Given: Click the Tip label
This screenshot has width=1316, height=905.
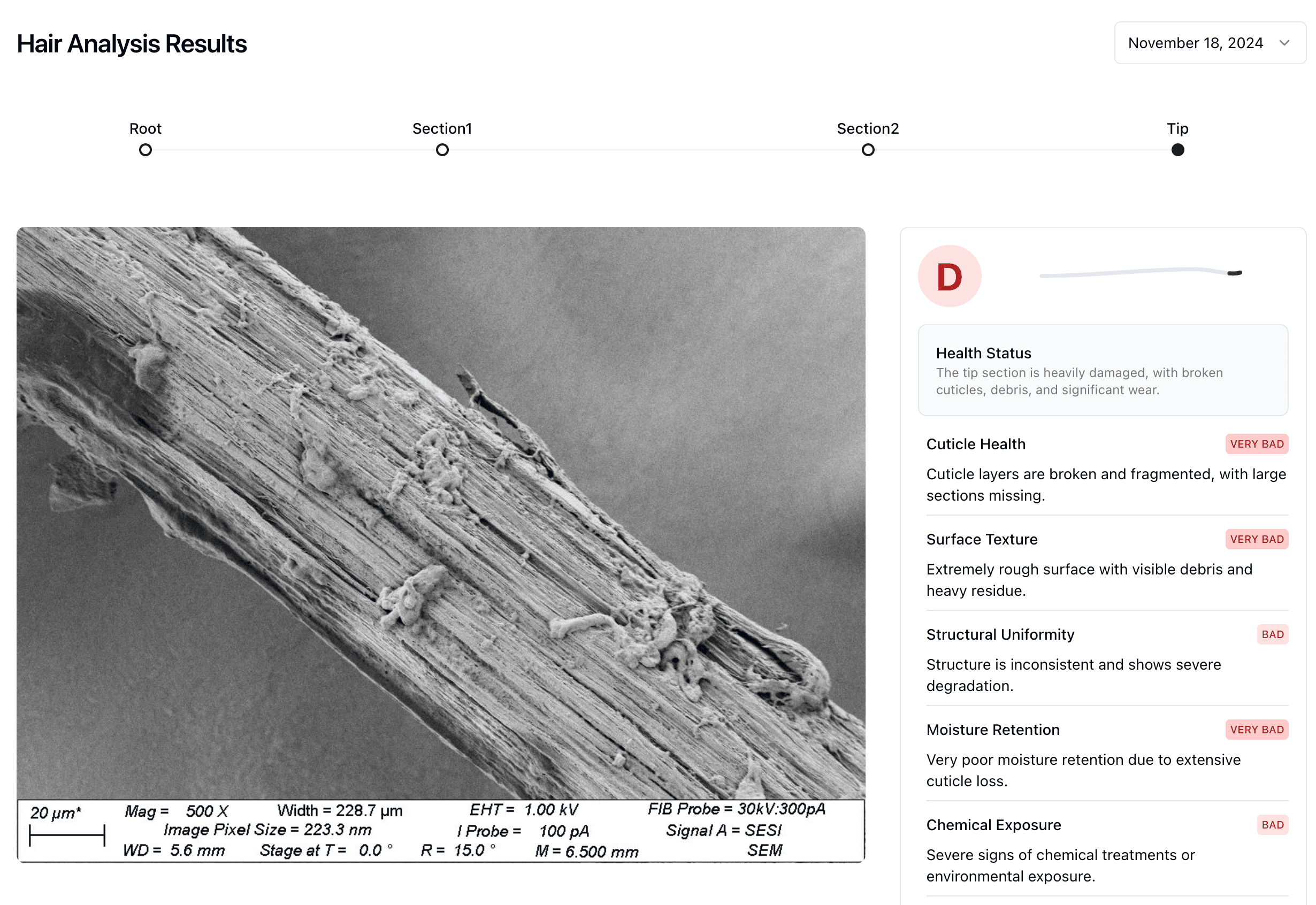Looking at the screenshot, I should 1177,129.
